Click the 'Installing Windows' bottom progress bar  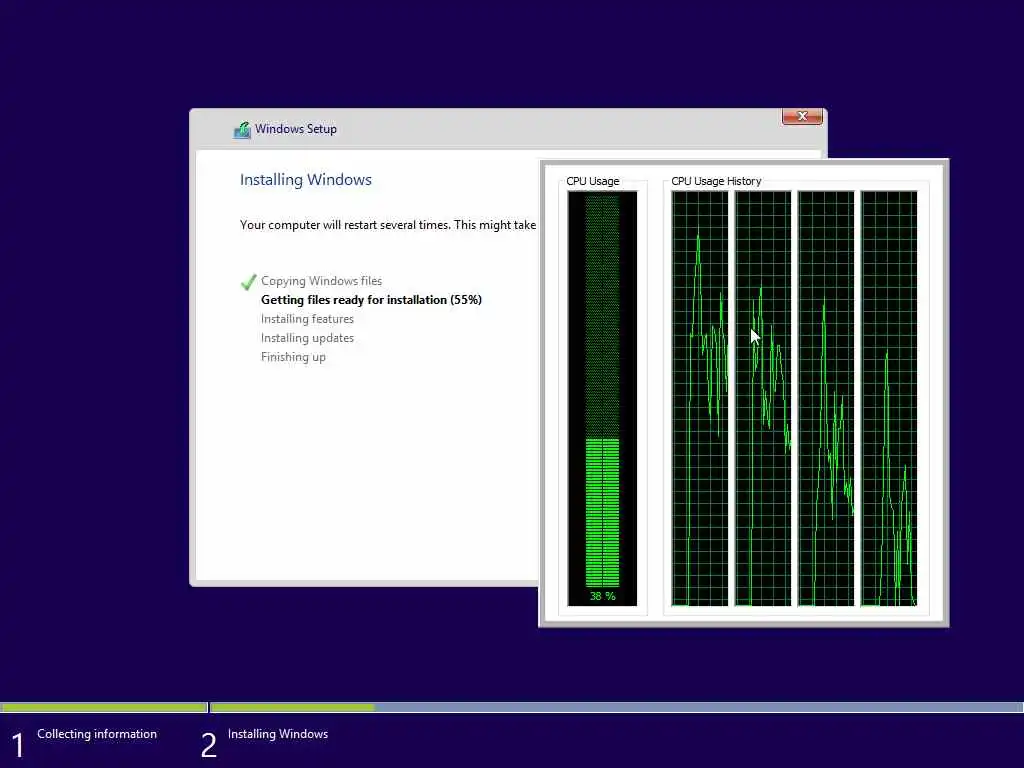(x=617, y=707)
